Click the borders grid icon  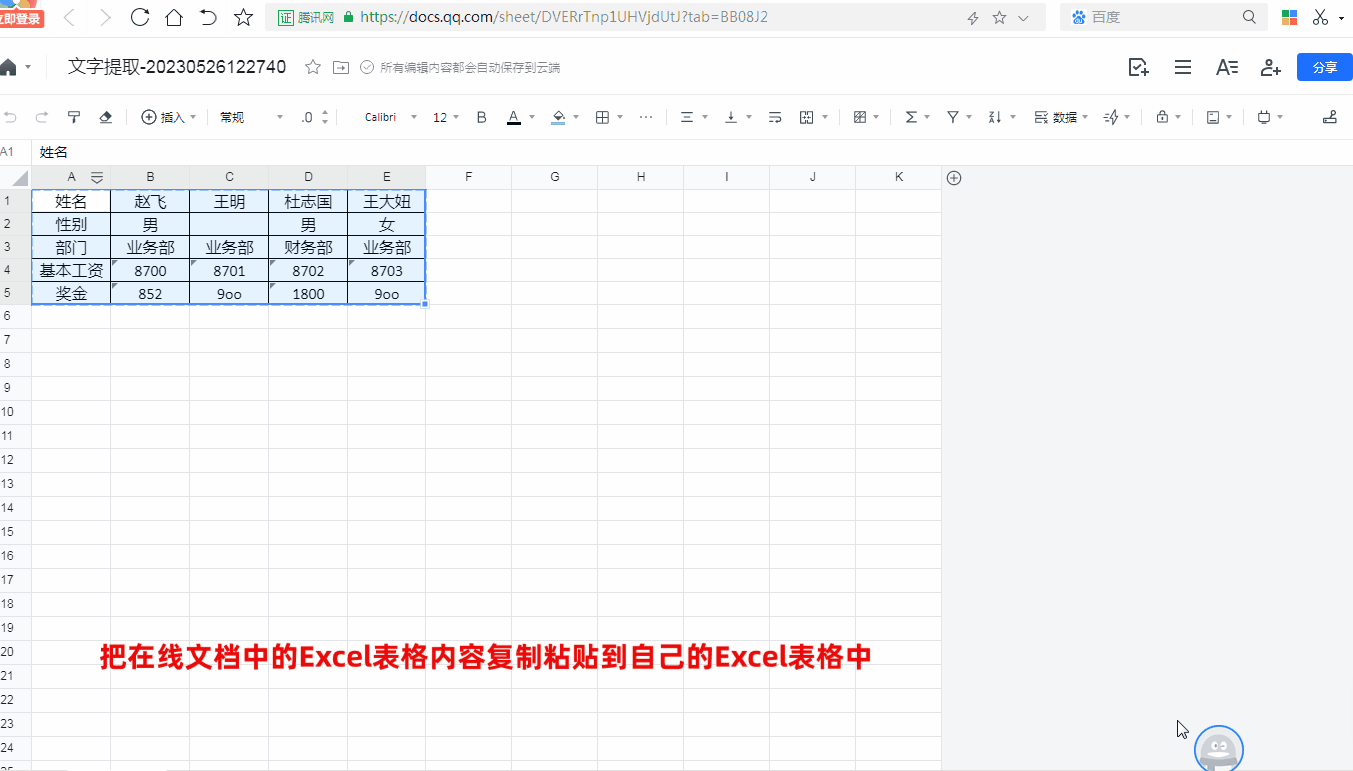[x=602, y=117]
